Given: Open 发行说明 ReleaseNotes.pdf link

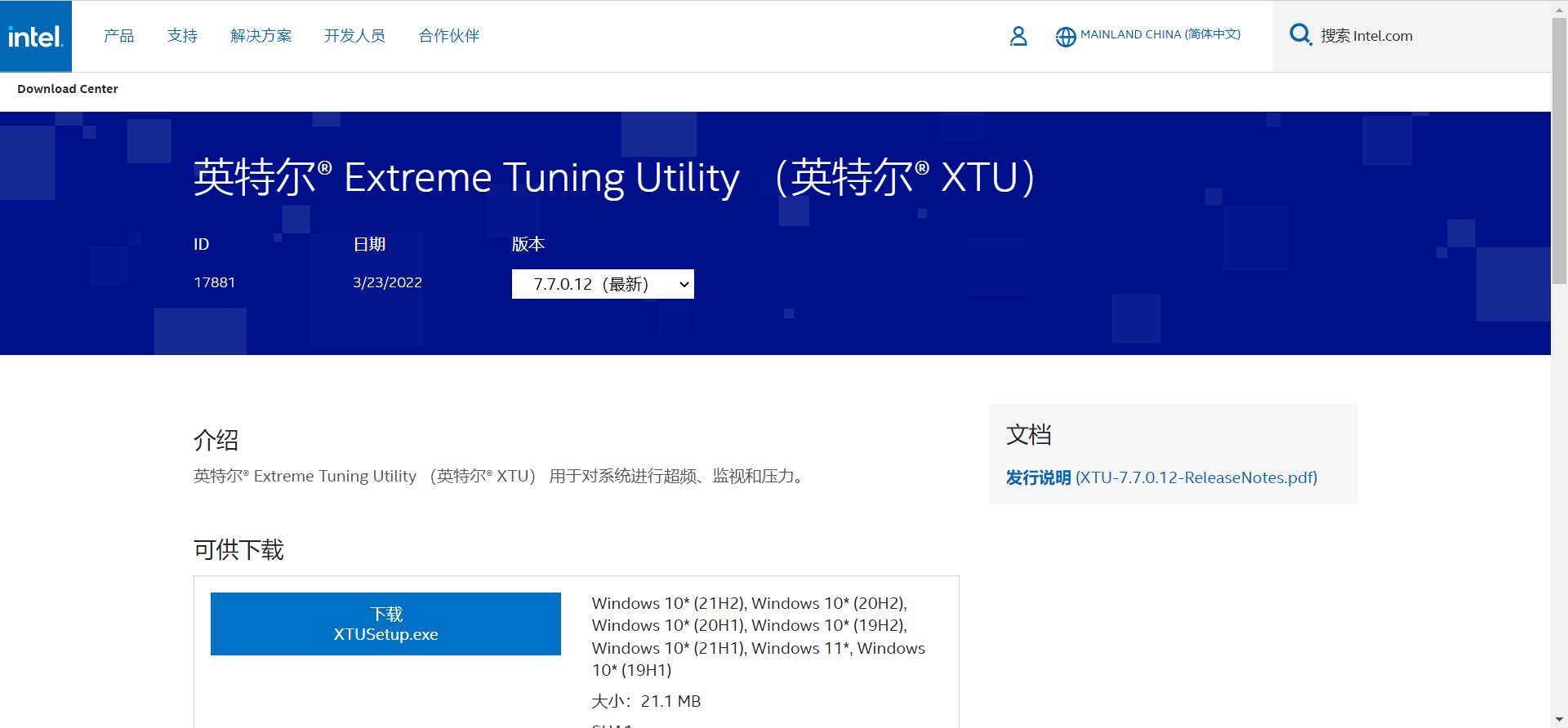Looking at the screenshot, I should (1161, 477).
